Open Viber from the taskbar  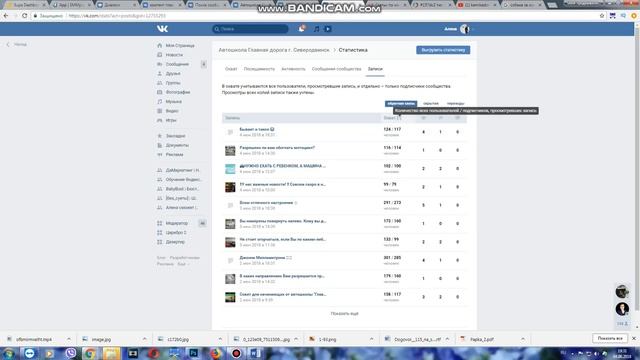point(71,353)
